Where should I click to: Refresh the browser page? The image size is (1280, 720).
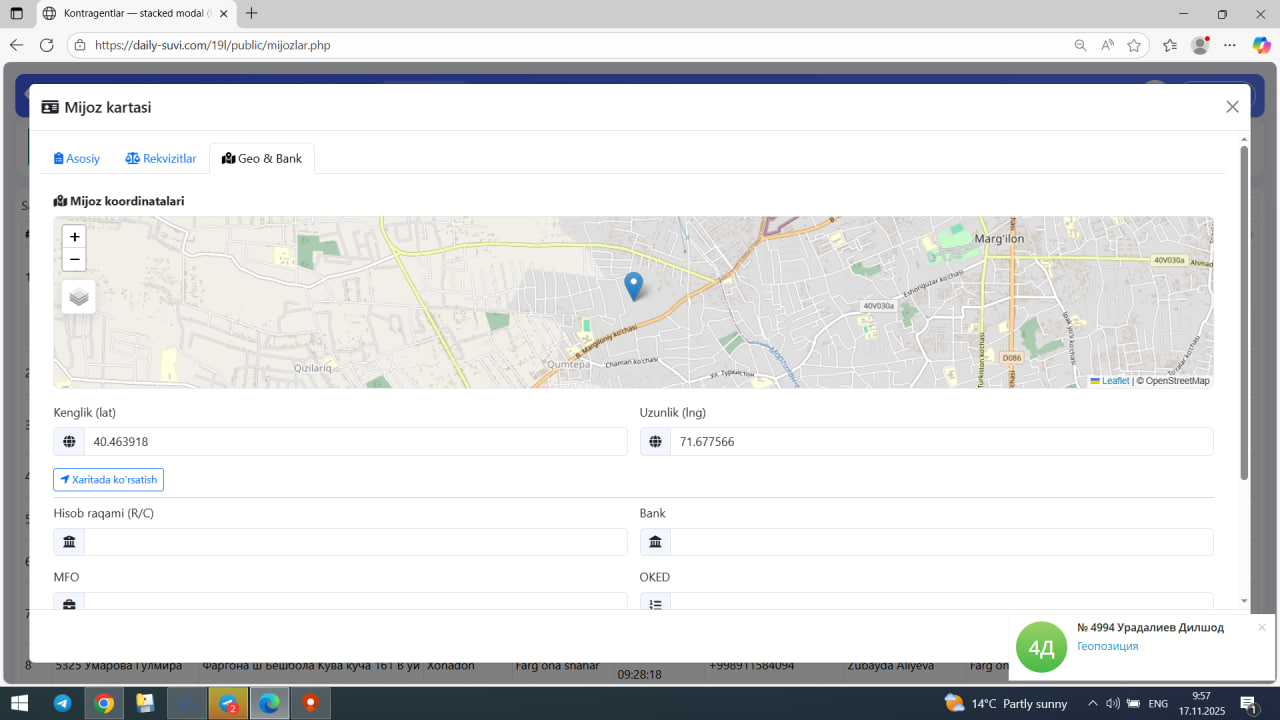(46, 45)
